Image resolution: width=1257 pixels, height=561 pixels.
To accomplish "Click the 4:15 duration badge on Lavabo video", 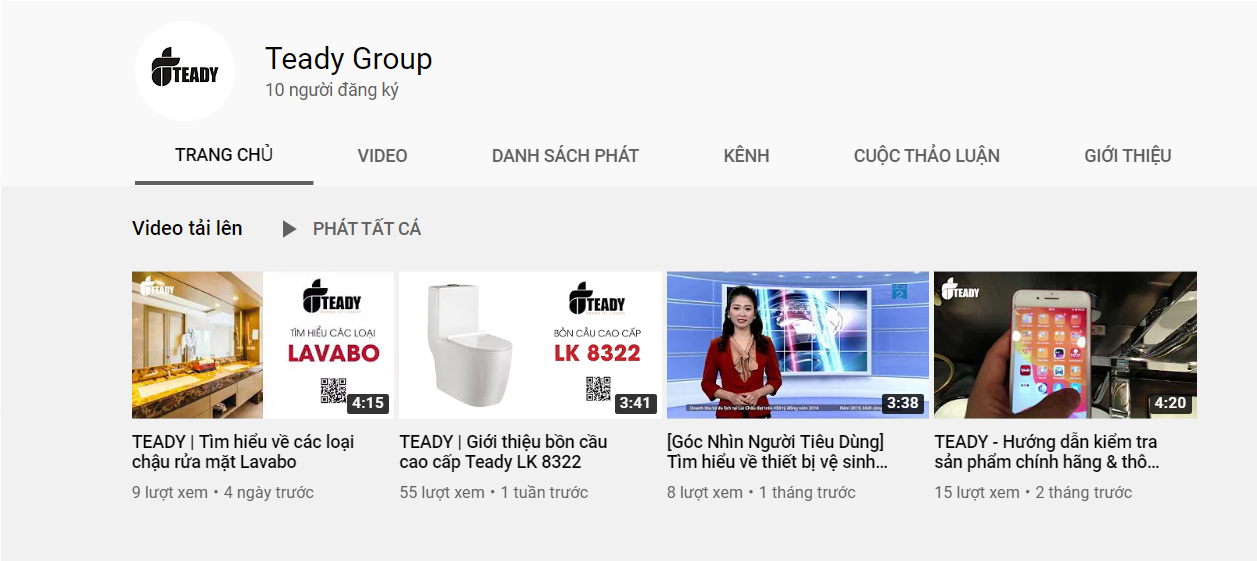I will click(x=368, y=403).
